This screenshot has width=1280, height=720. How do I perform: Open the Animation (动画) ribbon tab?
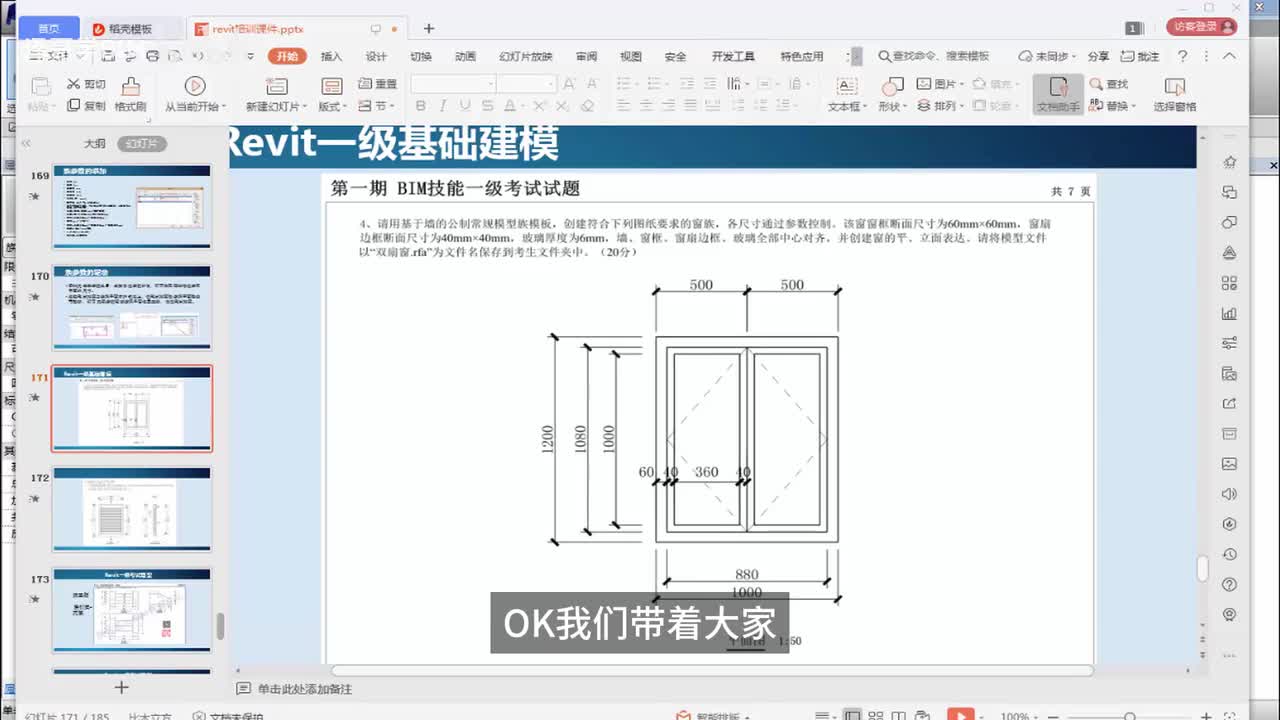(465, 57)
